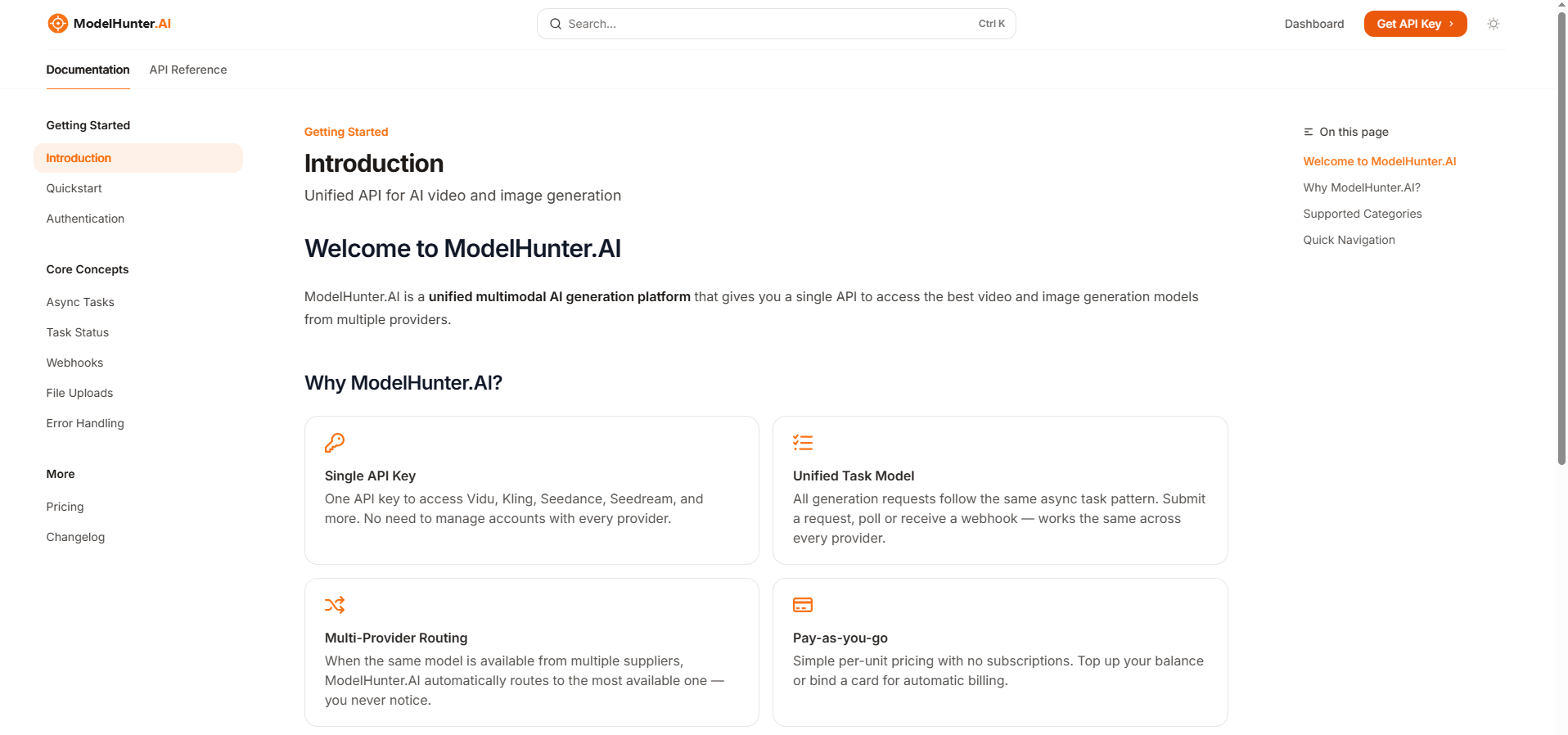Click the orange Getting Started breadcrumb label
This screenshot has width=1568, height=735.
[346, 132]
